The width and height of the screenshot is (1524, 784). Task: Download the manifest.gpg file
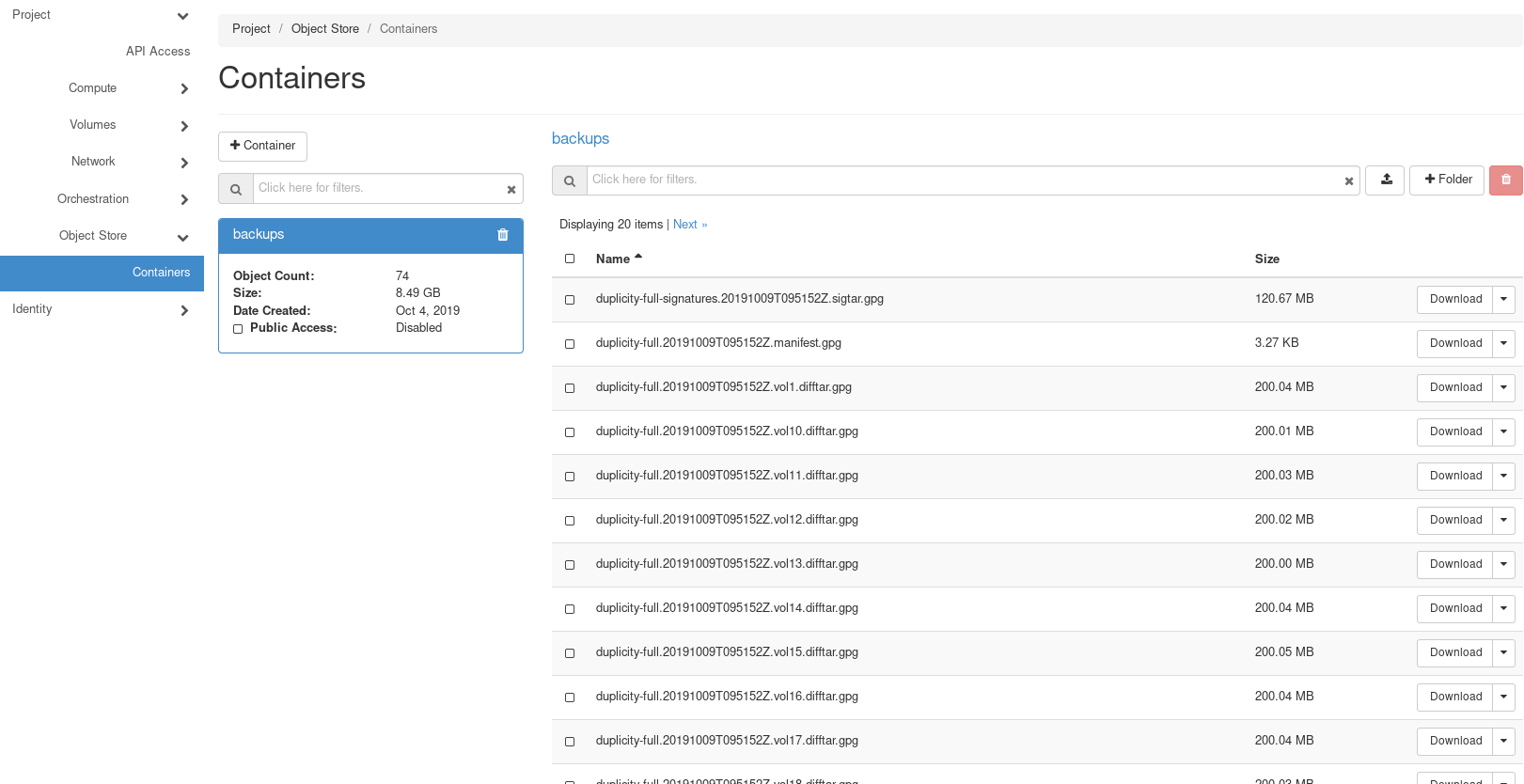(x=1455, y=343)
